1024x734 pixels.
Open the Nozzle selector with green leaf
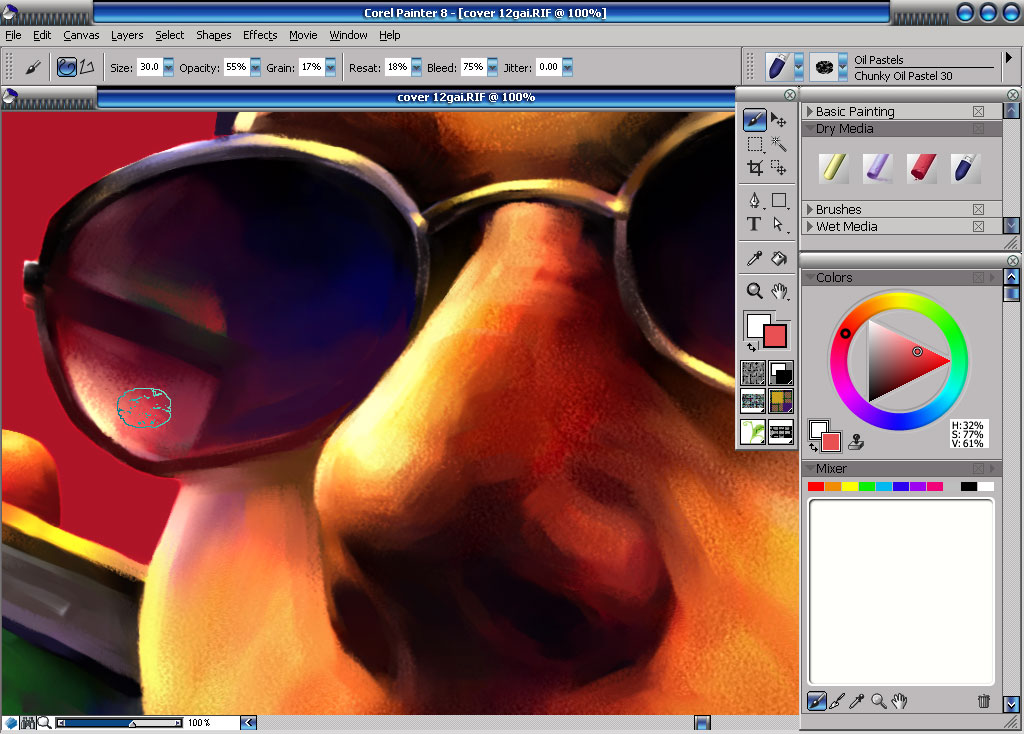click(x=753, y=432)
